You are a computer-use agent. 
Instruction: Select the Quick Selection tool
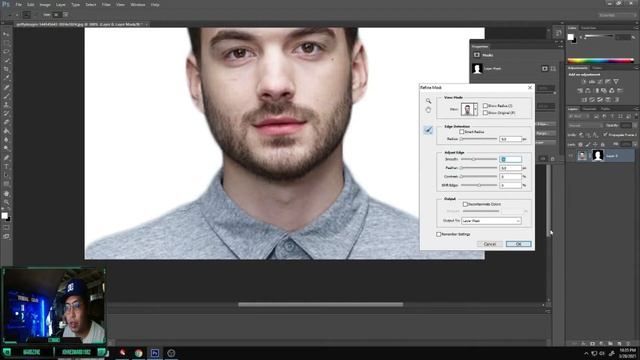pyautogui.click(x=6, y=60)
